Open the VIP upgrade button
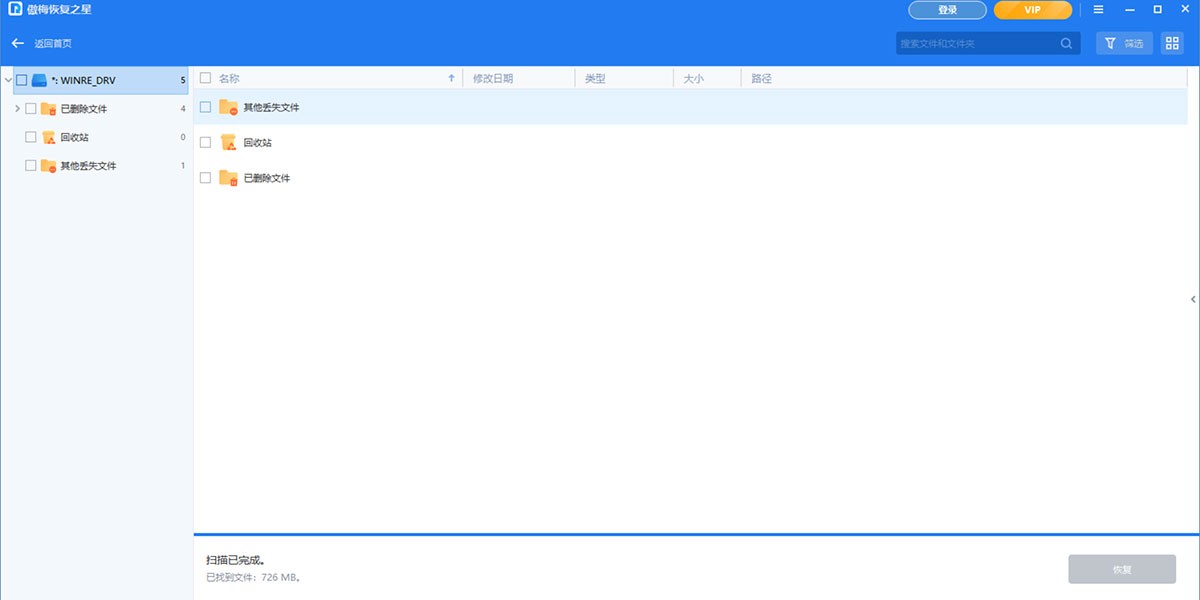This screenshot has height=600, width=1200. tap(1032, 10)
